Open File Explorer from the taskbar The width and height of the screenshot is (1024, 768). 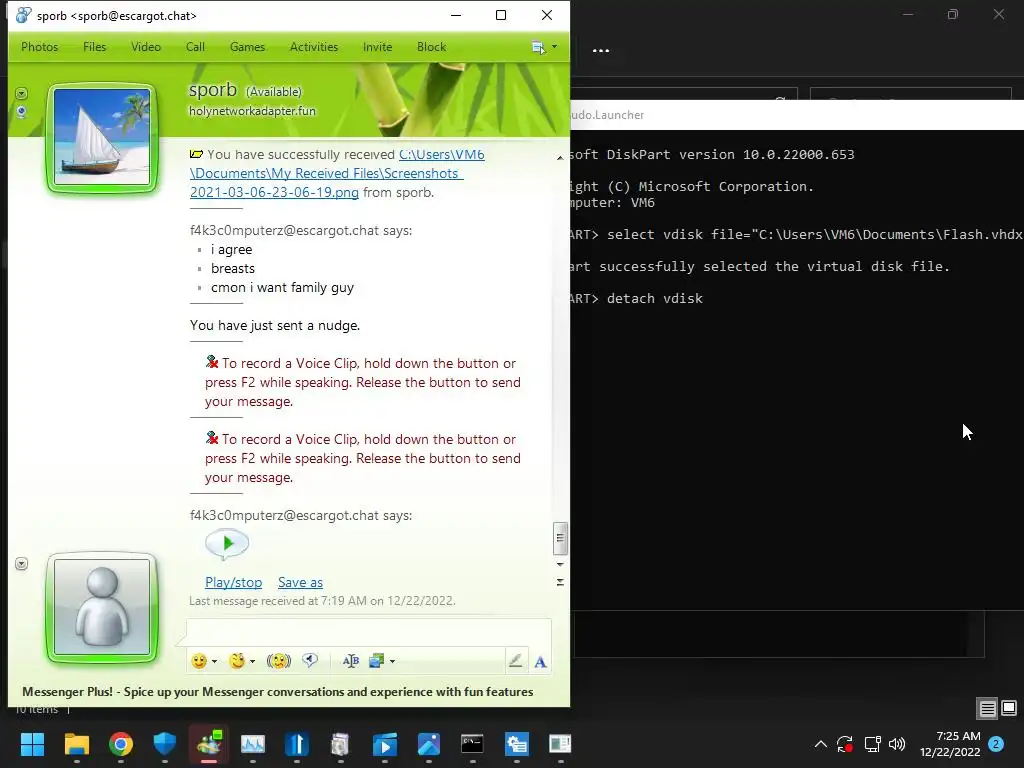76,744
